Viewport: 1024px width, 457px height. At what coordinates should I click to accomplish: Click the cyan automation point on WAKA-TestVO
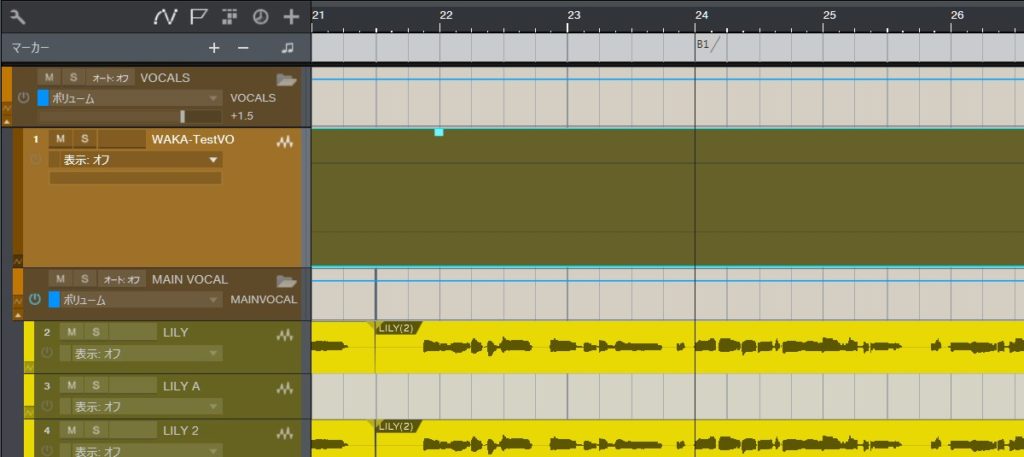click(439, 133)
